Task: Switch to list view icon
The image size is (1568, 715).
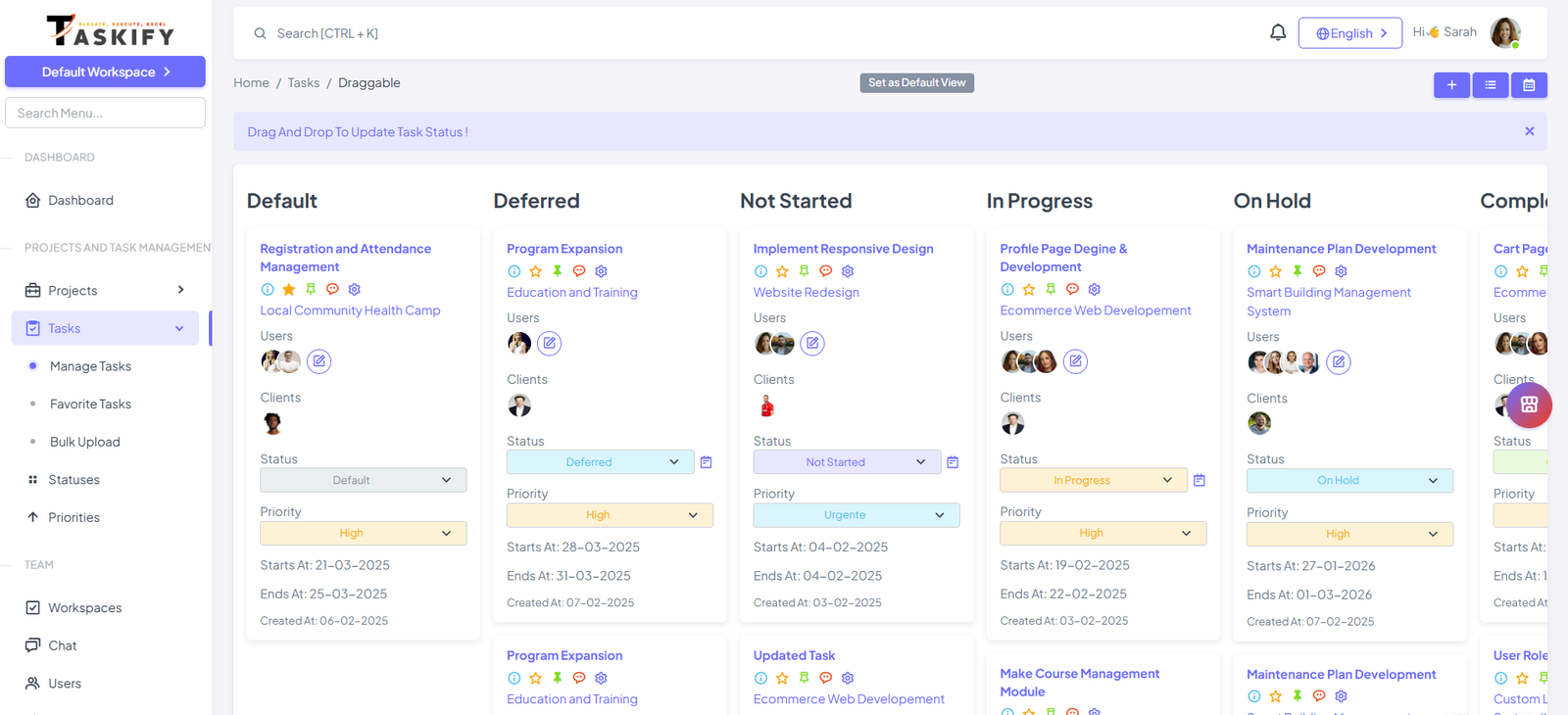Action: pos(1491,85)
